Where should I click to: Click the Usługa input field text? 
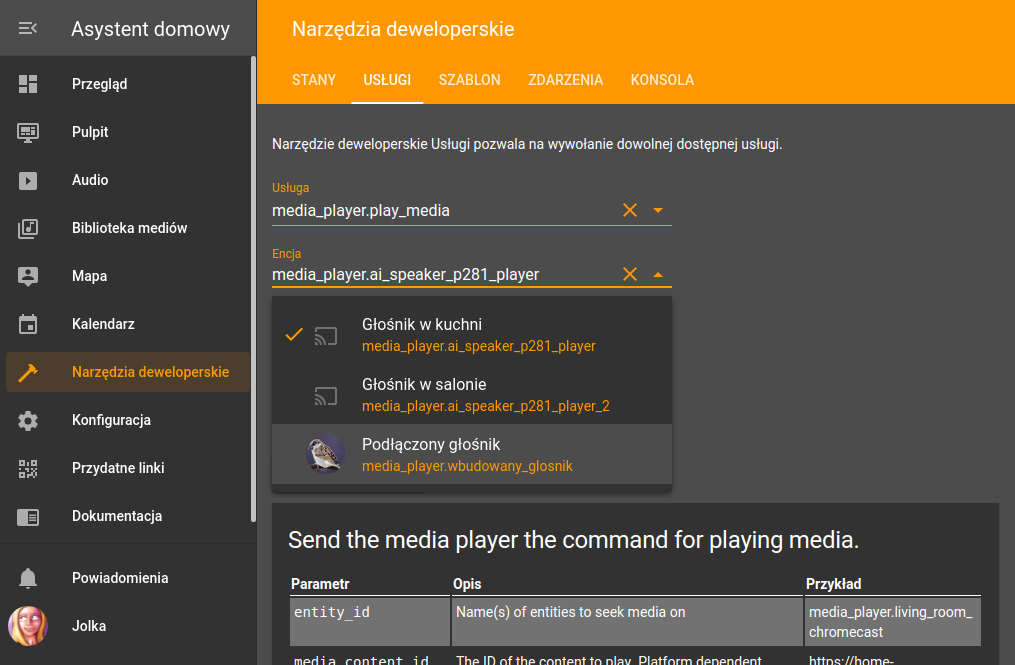point(361,210)
